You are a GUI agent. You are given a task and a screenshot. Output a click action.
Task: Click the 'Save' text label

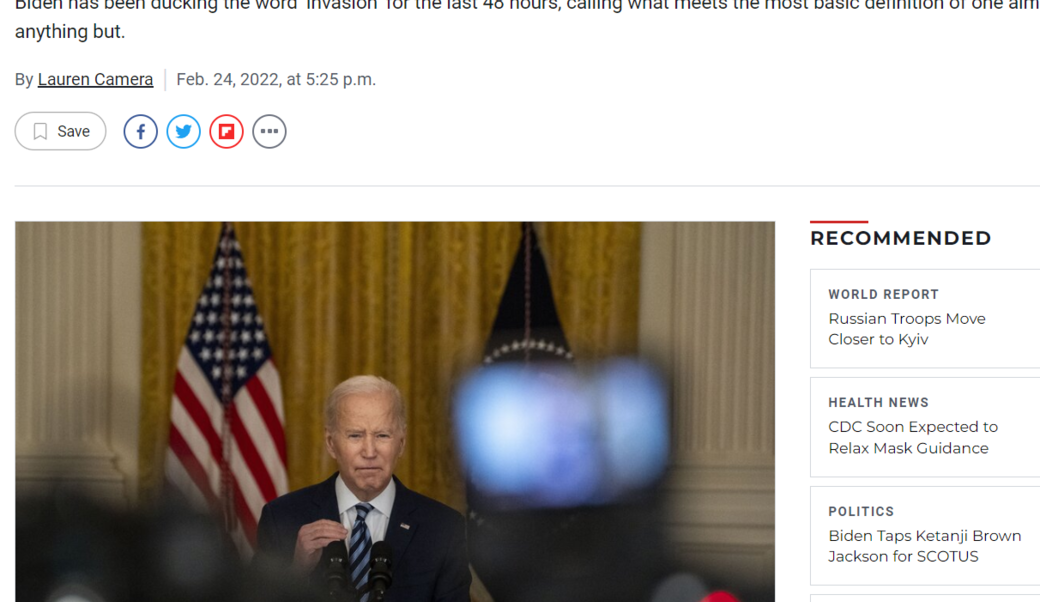pos(74,131)
